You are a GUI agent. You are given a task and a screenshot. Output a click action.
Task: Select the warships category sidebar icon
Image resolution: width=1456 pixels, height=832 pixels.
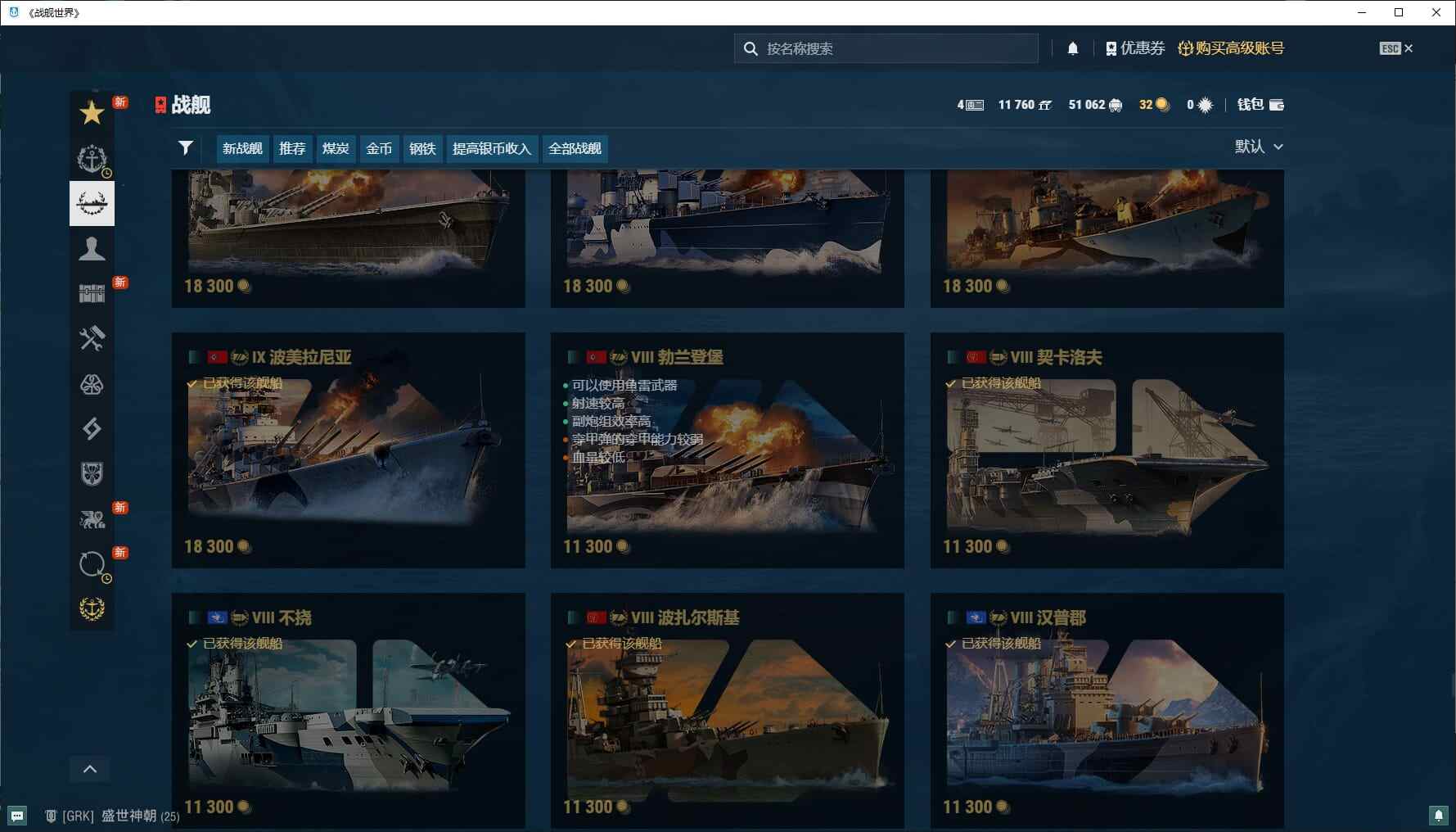click(92, 203)
